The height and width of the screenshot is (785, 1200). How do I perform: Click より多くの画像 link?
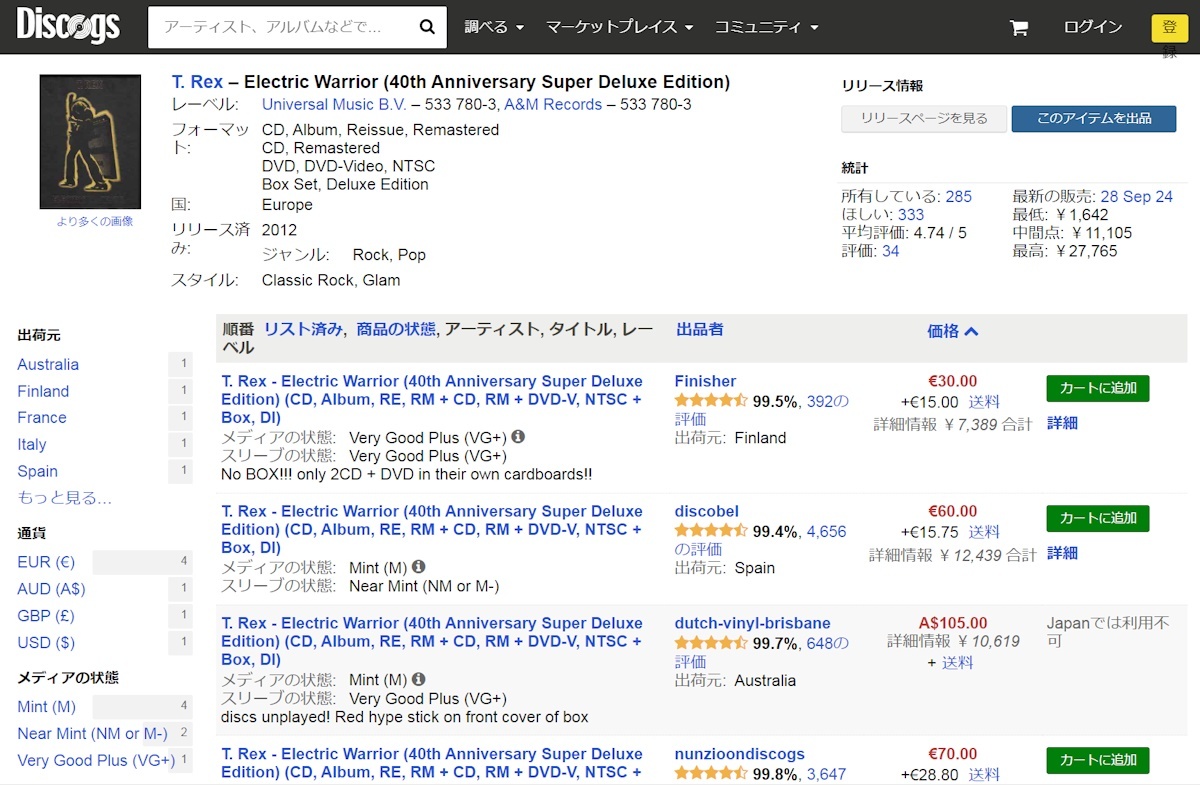coord(95,221)
